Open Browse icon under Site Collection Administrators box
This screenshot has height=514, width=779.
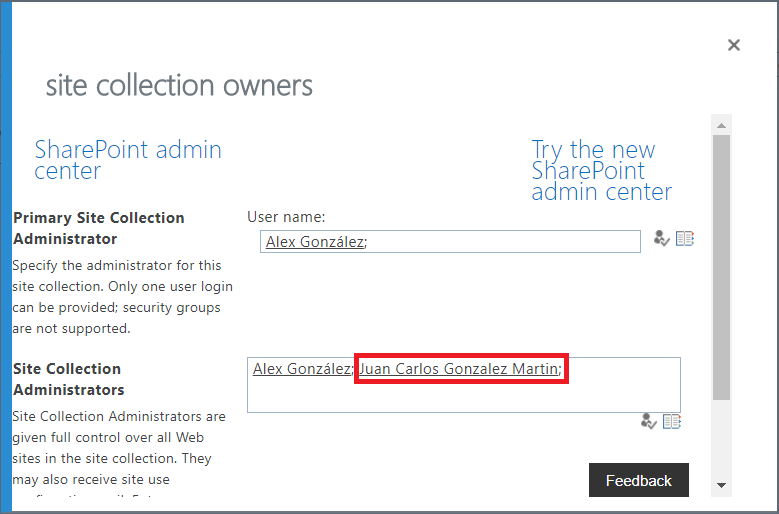click(672, 421)
